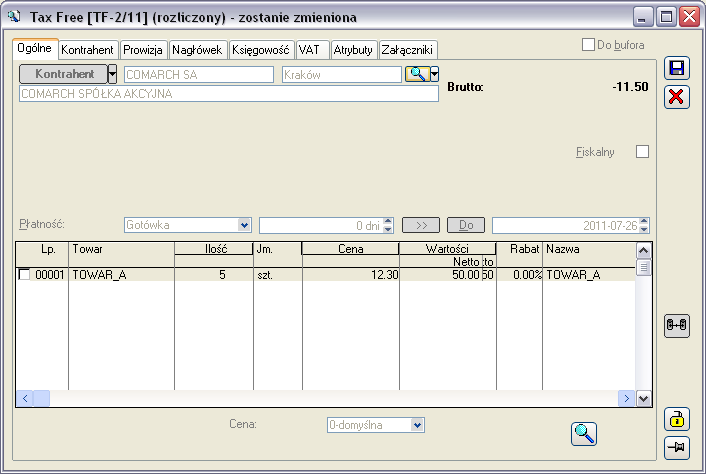This screenshot has width=706, height=474.
Task: Select the quantity 5 cell
Action: tap(214, 275)
